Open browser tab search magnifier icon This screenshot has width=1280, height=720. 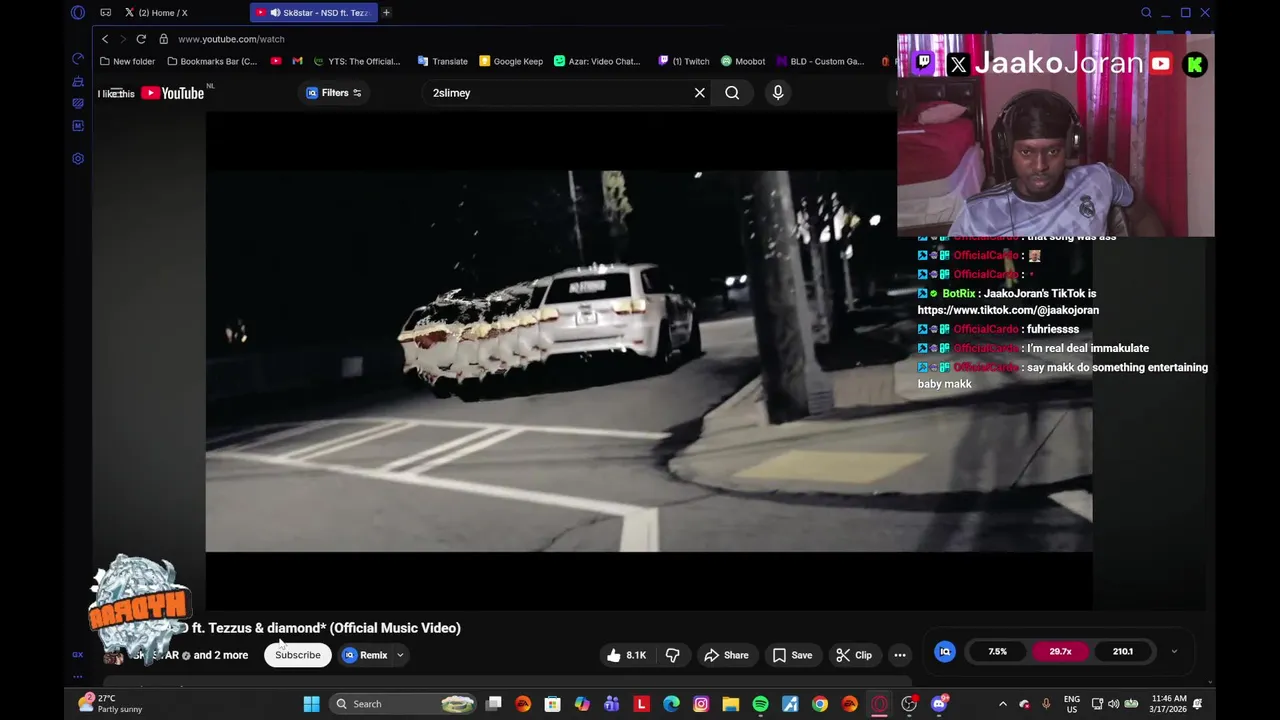(1146, 13)
